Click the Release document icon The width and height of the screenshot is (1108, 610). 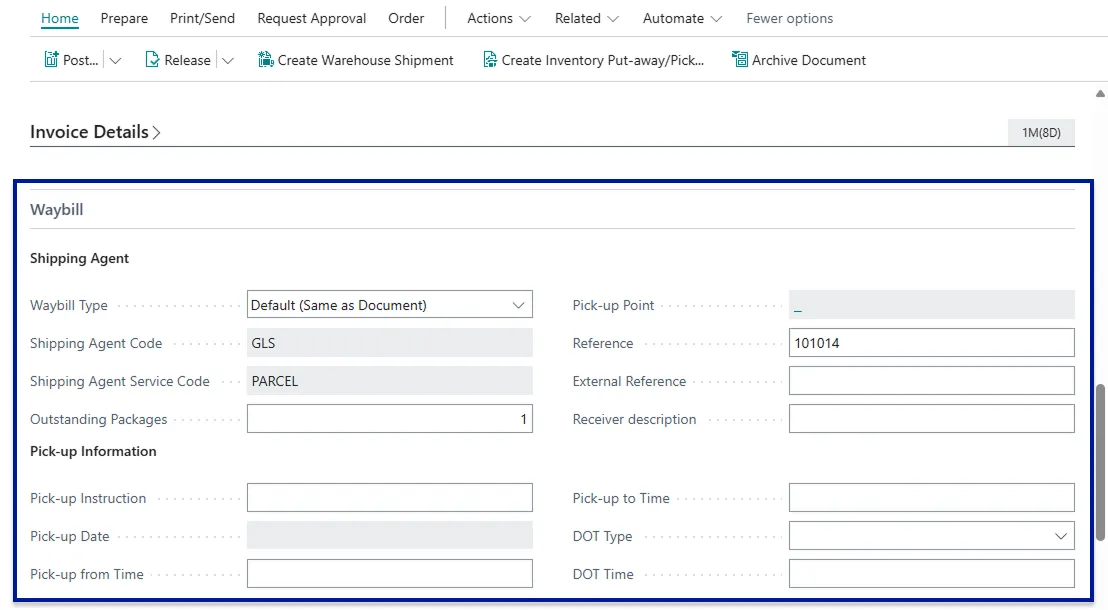click(153, 60)
